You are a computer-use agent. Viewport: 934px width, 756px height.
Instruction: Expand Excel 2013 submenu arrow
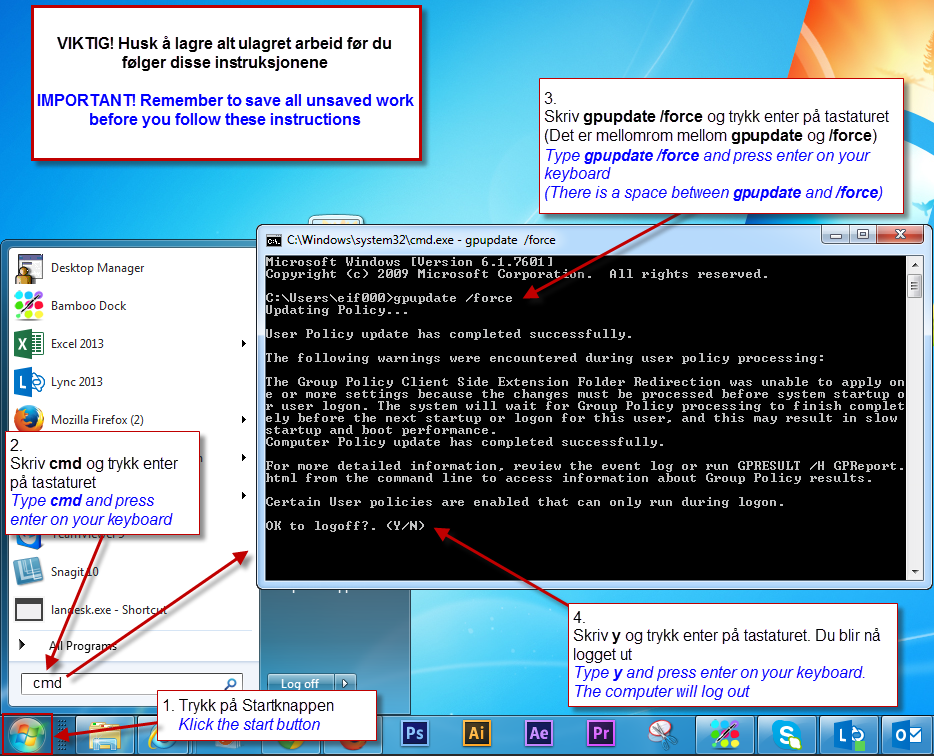pyautogui.click(x=244, y=344)
